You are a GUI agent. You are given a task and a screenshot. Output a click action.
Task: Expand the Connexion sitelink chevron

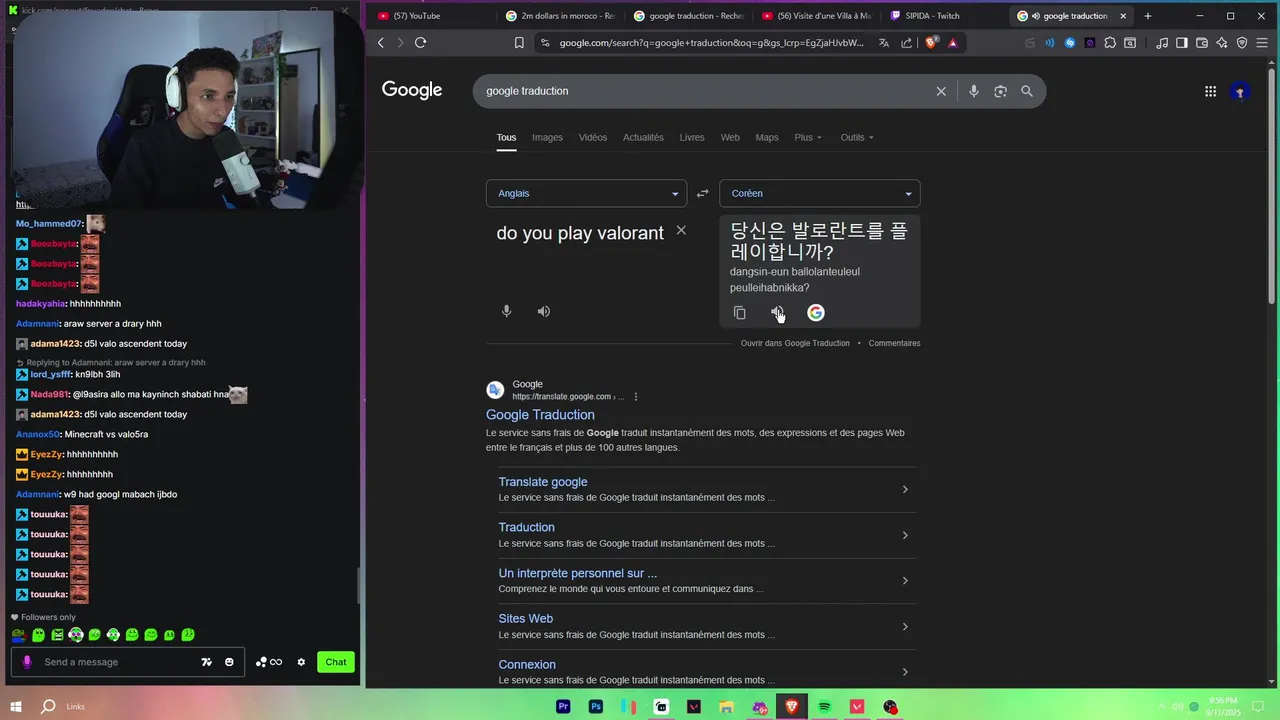coord(905,672)
